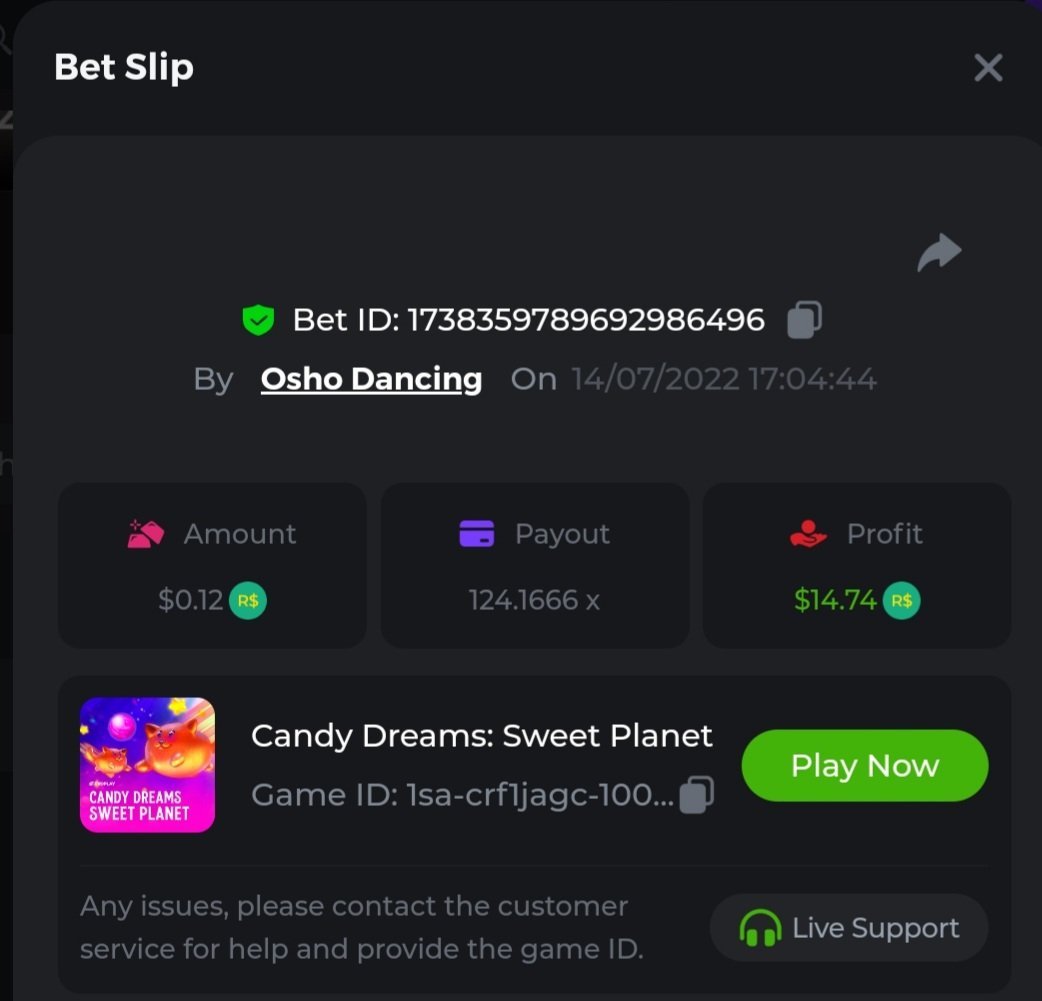Click the truncated Game ID text
This screenshot has height=1001, width=1042.
(463, 795)
